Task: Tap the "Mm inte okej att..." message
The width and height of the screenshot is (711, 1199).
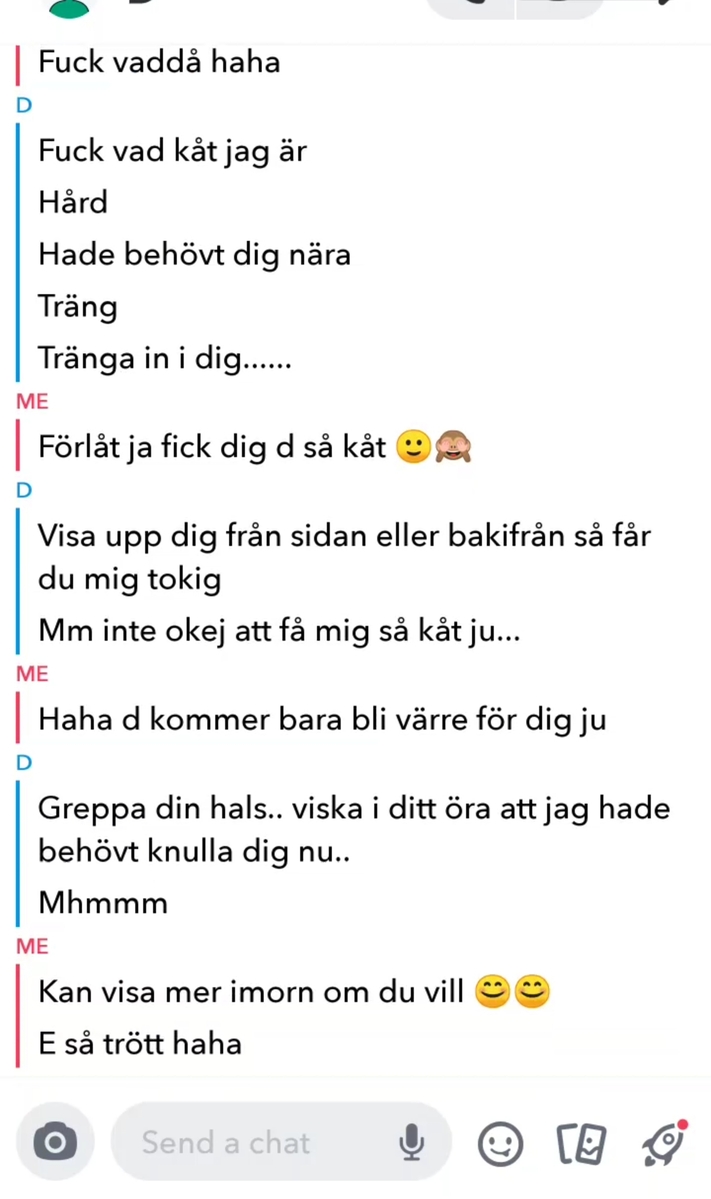Action: tap(279, 631)
